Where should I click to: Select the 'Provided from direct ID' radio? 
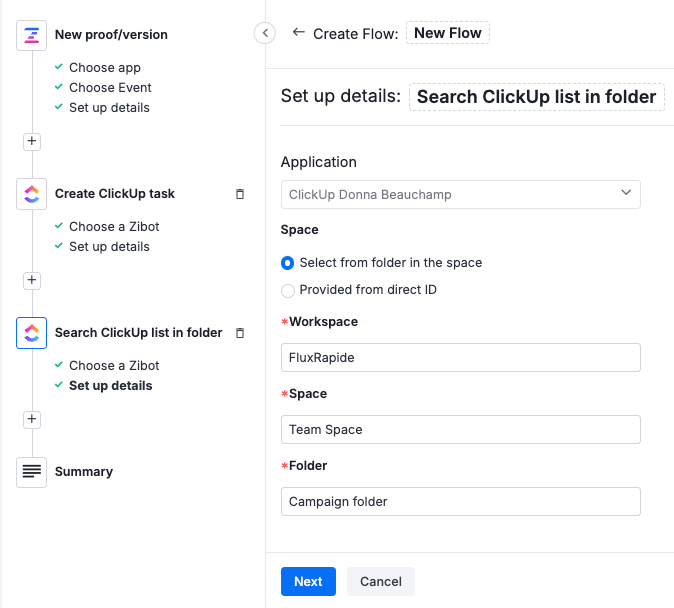click(x=288, y=290)
